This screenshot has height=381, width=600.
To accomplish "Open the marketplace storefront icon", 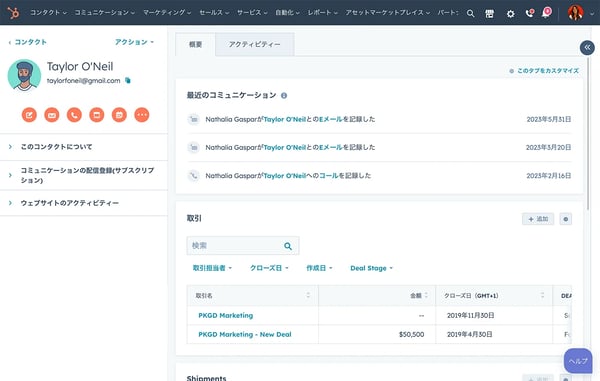I will [x=489, y=14].
